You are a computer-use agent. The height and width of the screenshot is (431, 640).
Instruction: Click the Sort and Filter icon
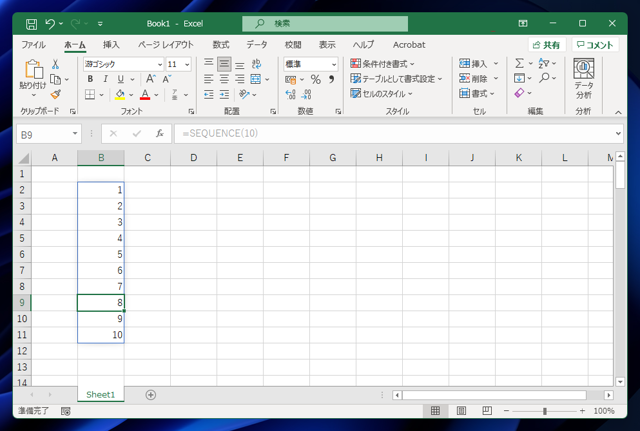tap(544, 63)
